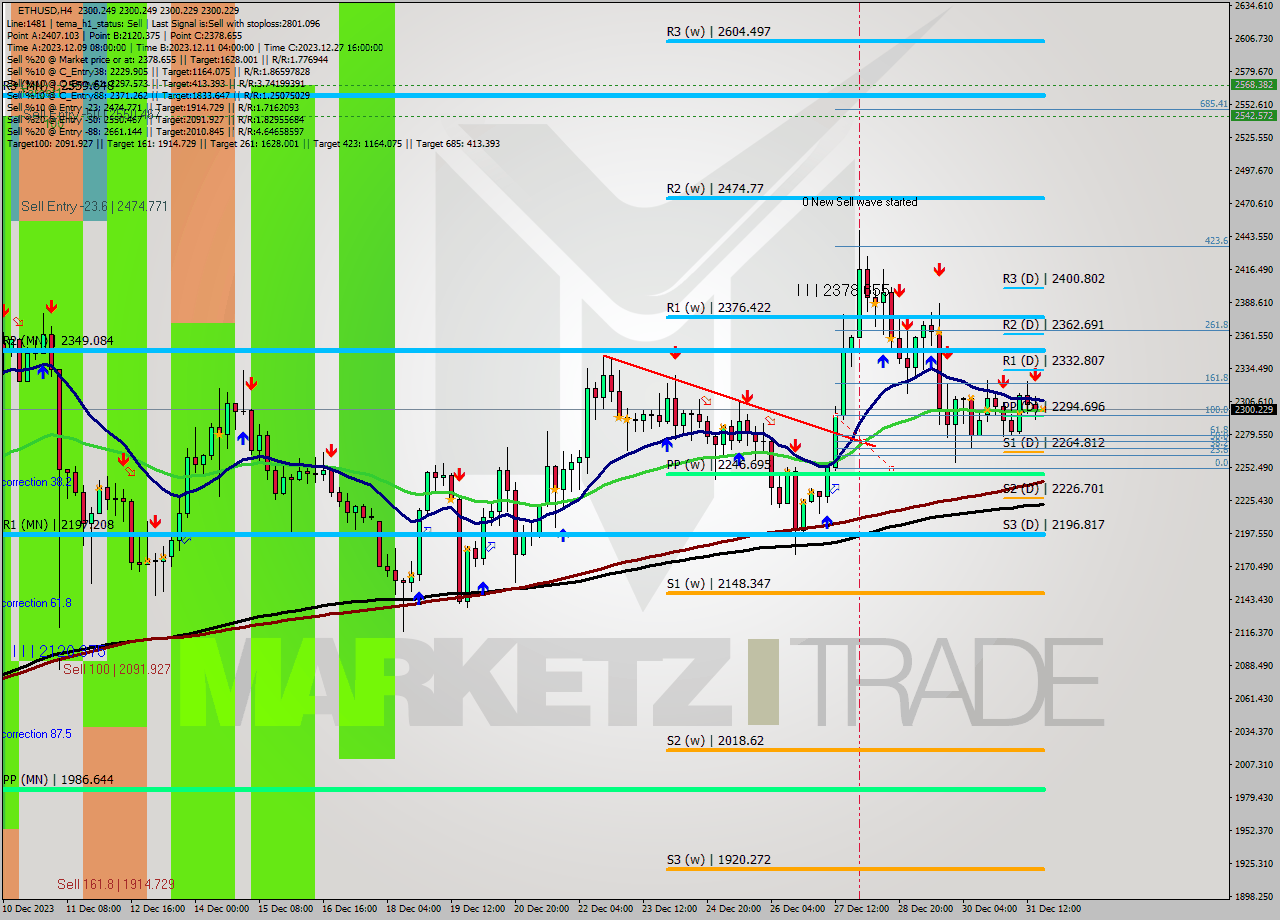Click the S3 (w) | 1920.272 label
This screenshot has height=920, width=1280.
(x=718, y=860)
